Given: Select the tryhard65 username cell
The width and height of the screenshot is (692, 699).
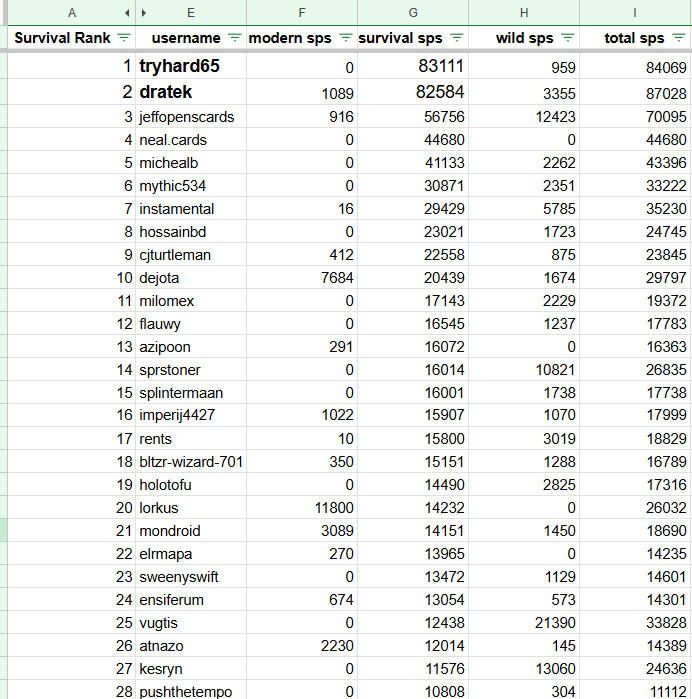Looking at the screenshot, I should click(x=191, y=66).
